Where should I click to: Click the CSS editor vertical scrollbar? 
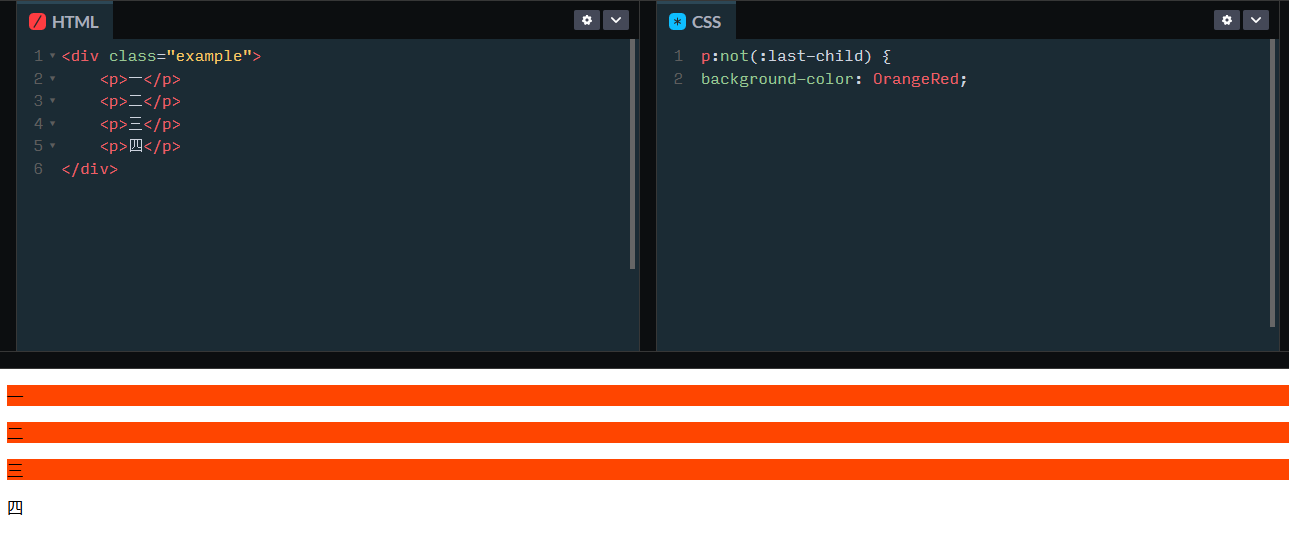(1272, 183)
